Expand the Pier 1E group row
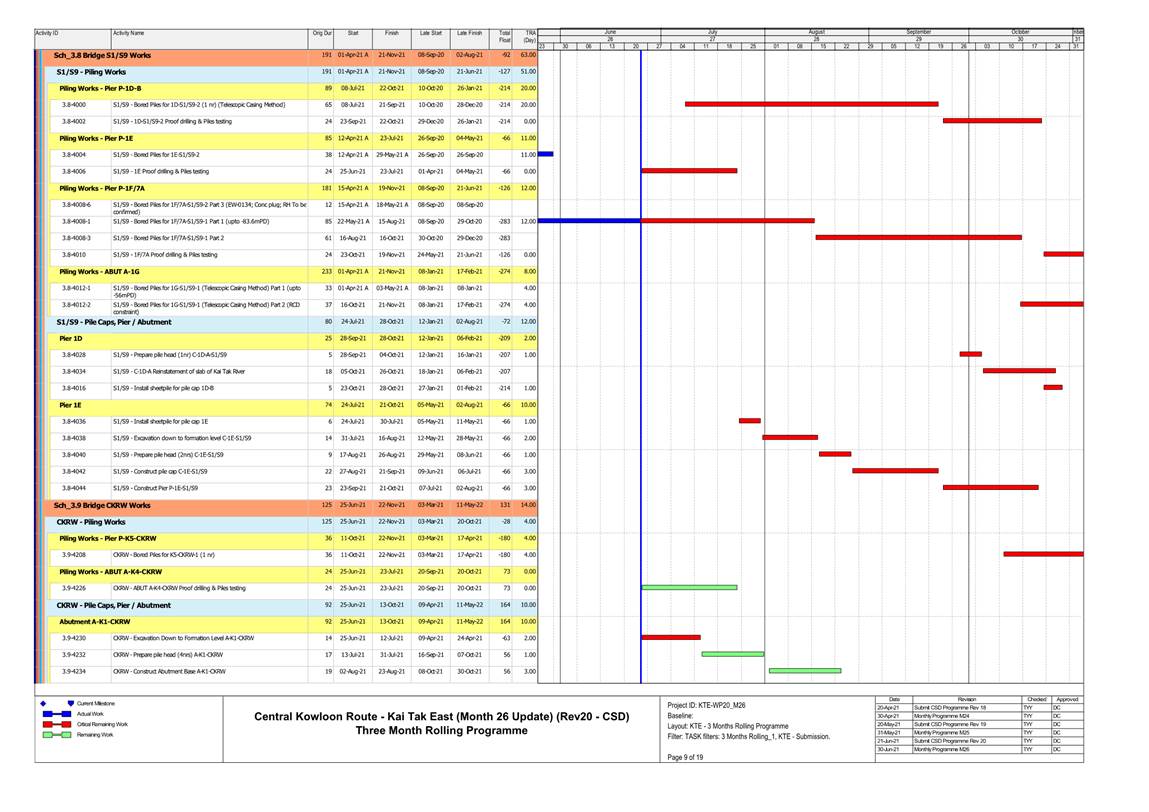The image size is (1149, 812). click(x=70, y=405)
